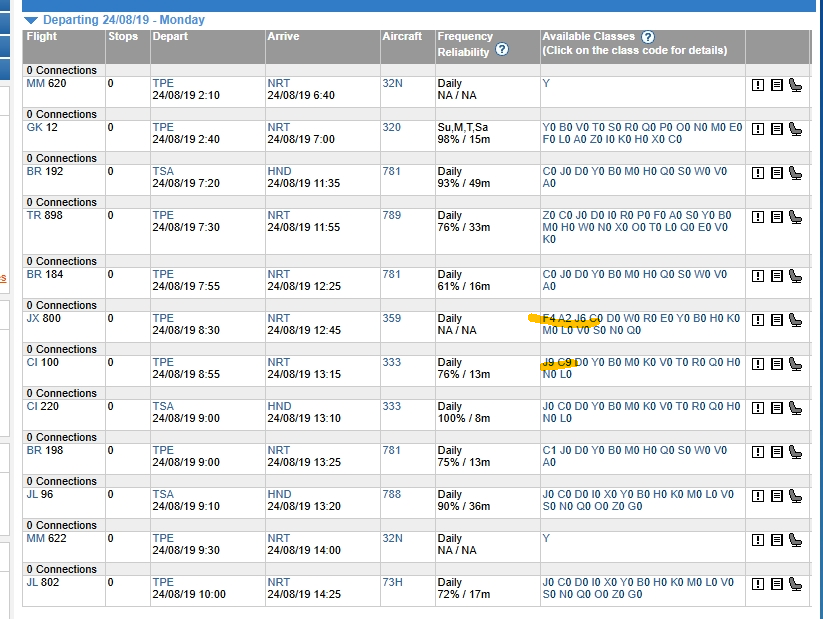Click departure time 24/08/19 8:30
This screenshot has width=823, height=619.
click(186, 330)
